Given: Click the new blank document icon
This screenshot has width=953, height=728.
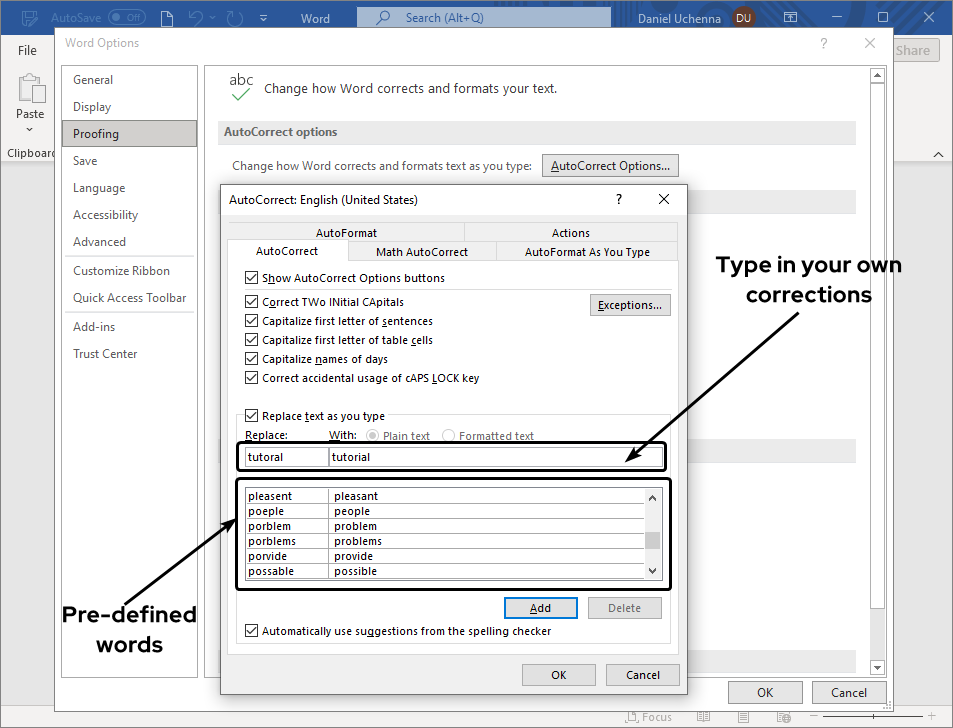Looking at the screenshot, I should coord(167,17).
